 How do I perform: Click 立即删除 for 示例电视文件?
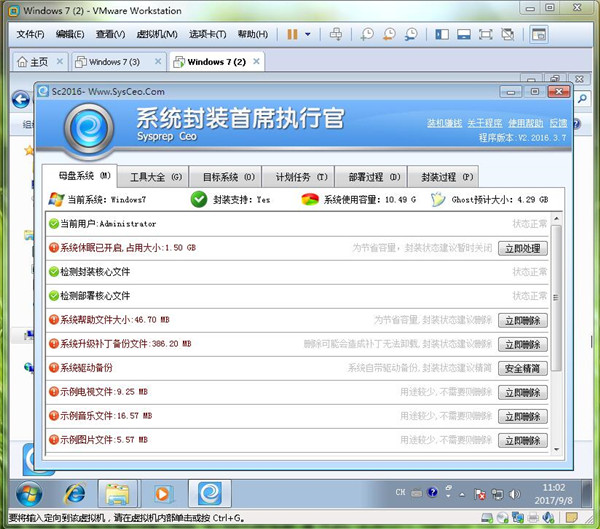point(523,392)
